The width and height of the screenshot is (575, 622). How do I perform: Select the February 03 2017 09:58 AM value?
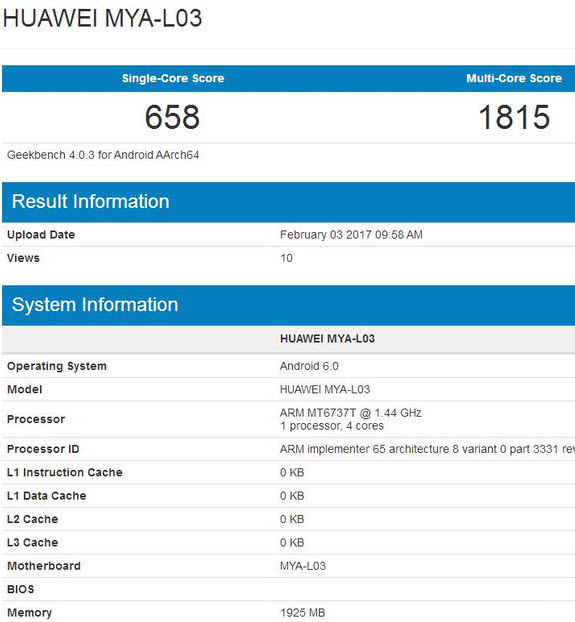tap(351, 234)
